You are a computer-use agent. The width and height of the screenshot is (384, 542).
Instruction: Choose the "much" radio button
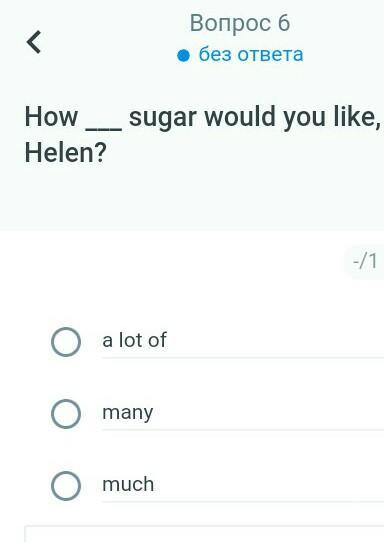tap(66, 486)
